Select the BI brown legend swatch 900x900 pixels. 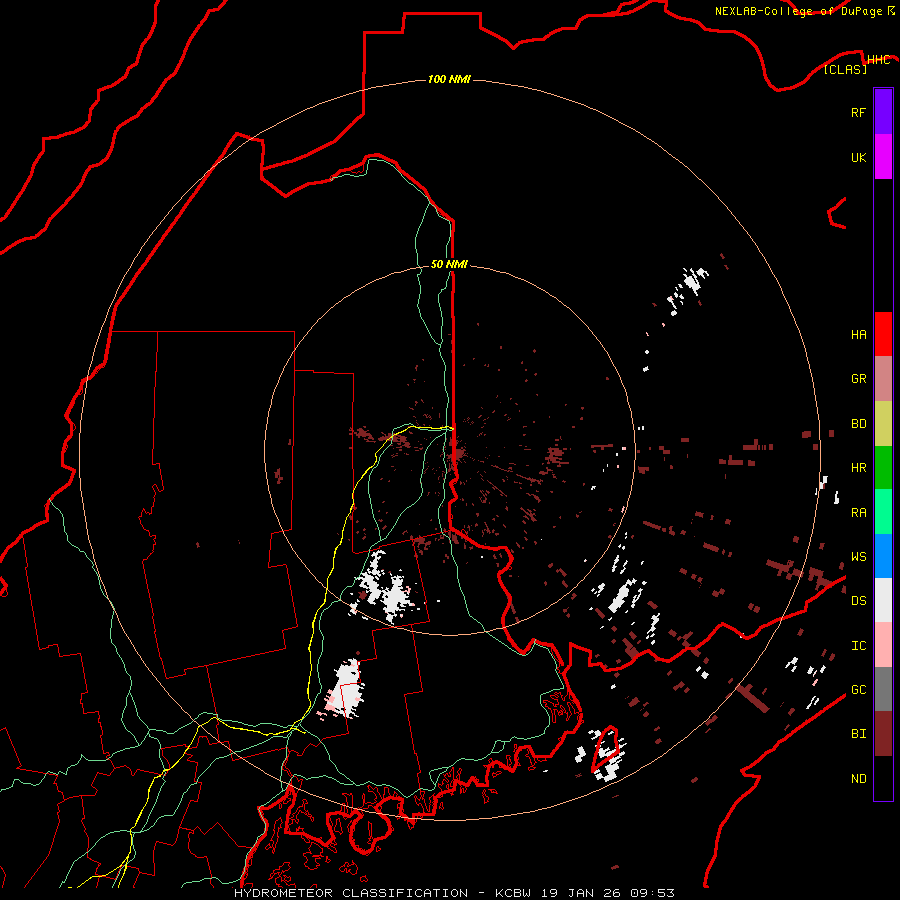click(883, 734)
